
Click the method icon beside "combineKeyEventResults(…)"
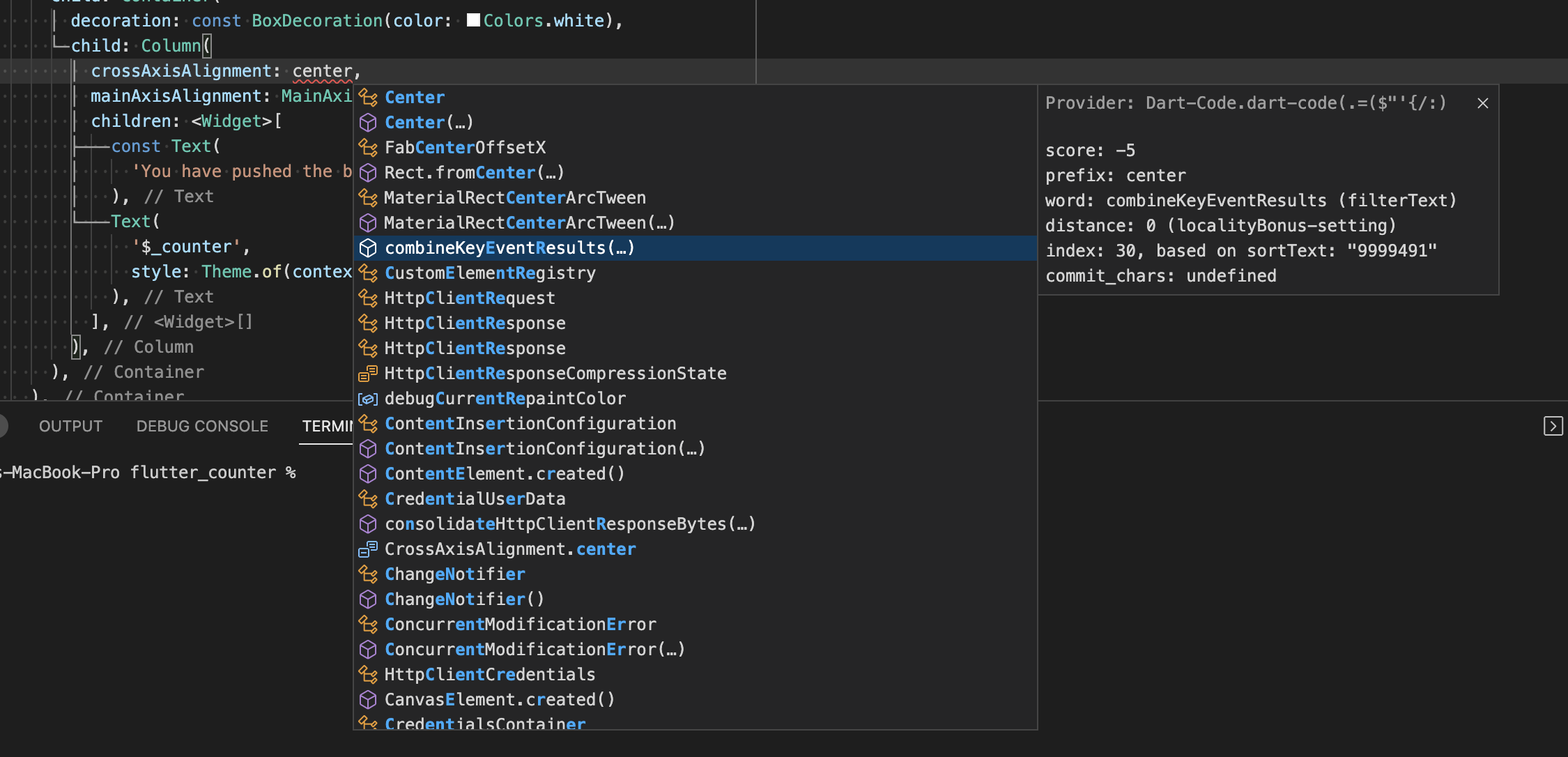tap(368, 247)
